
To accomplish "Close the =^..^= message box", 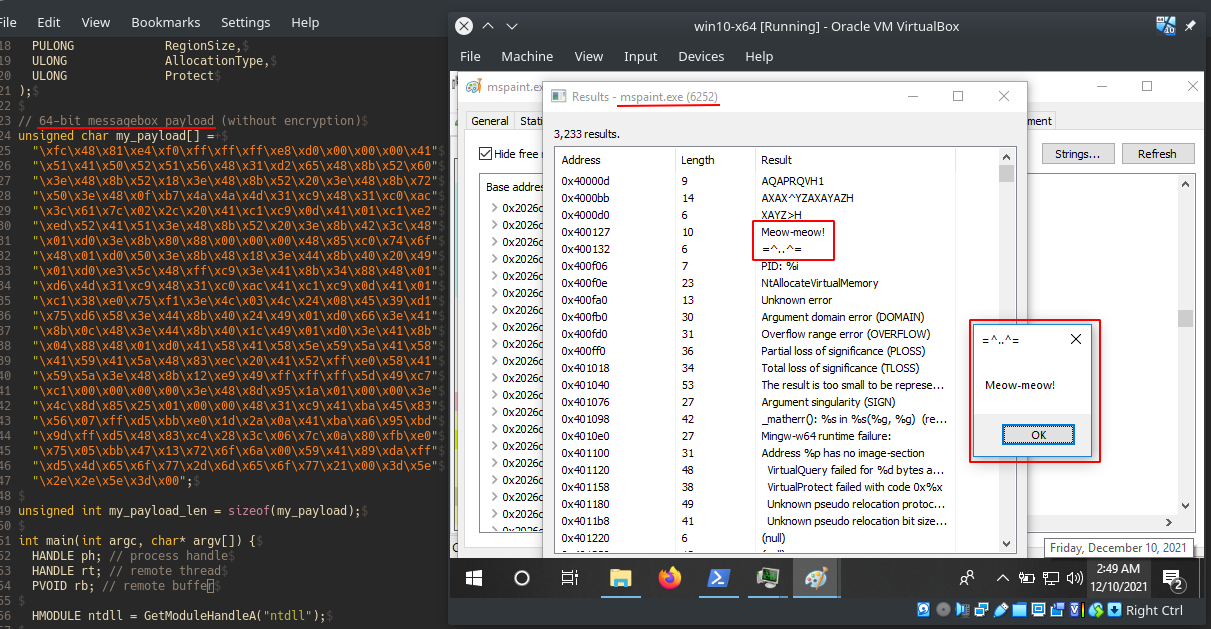I will coord(1075,339).
